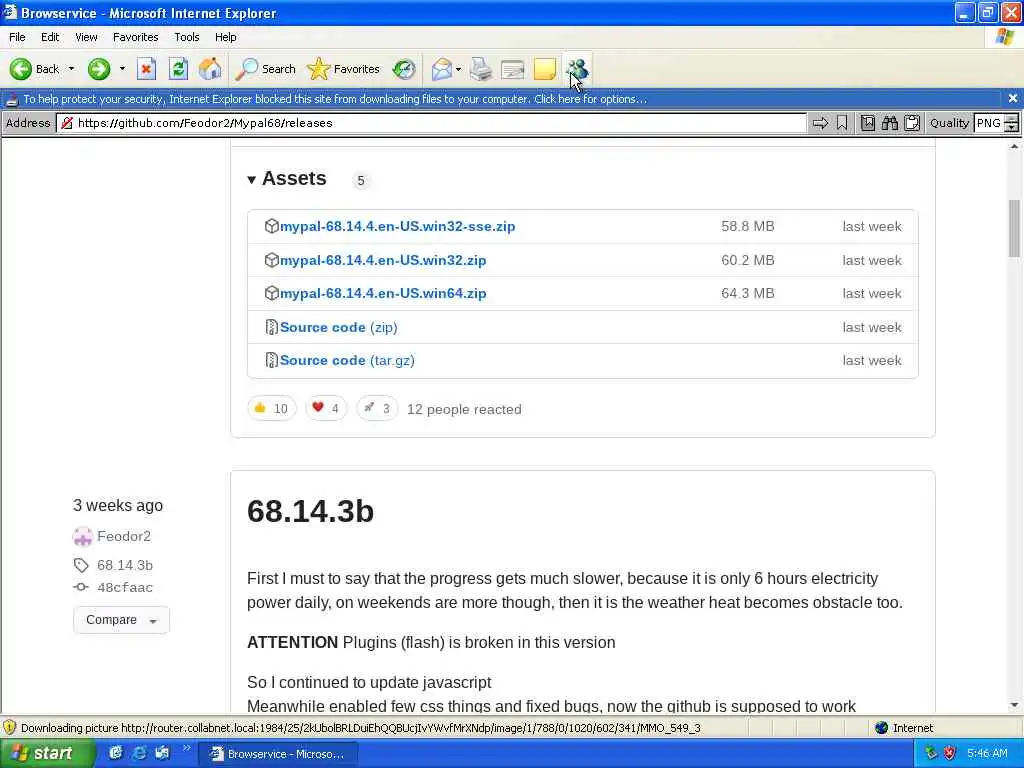1024x768 pixels.
Task: Click the Stop loading icon
Action: pos(146,69)
